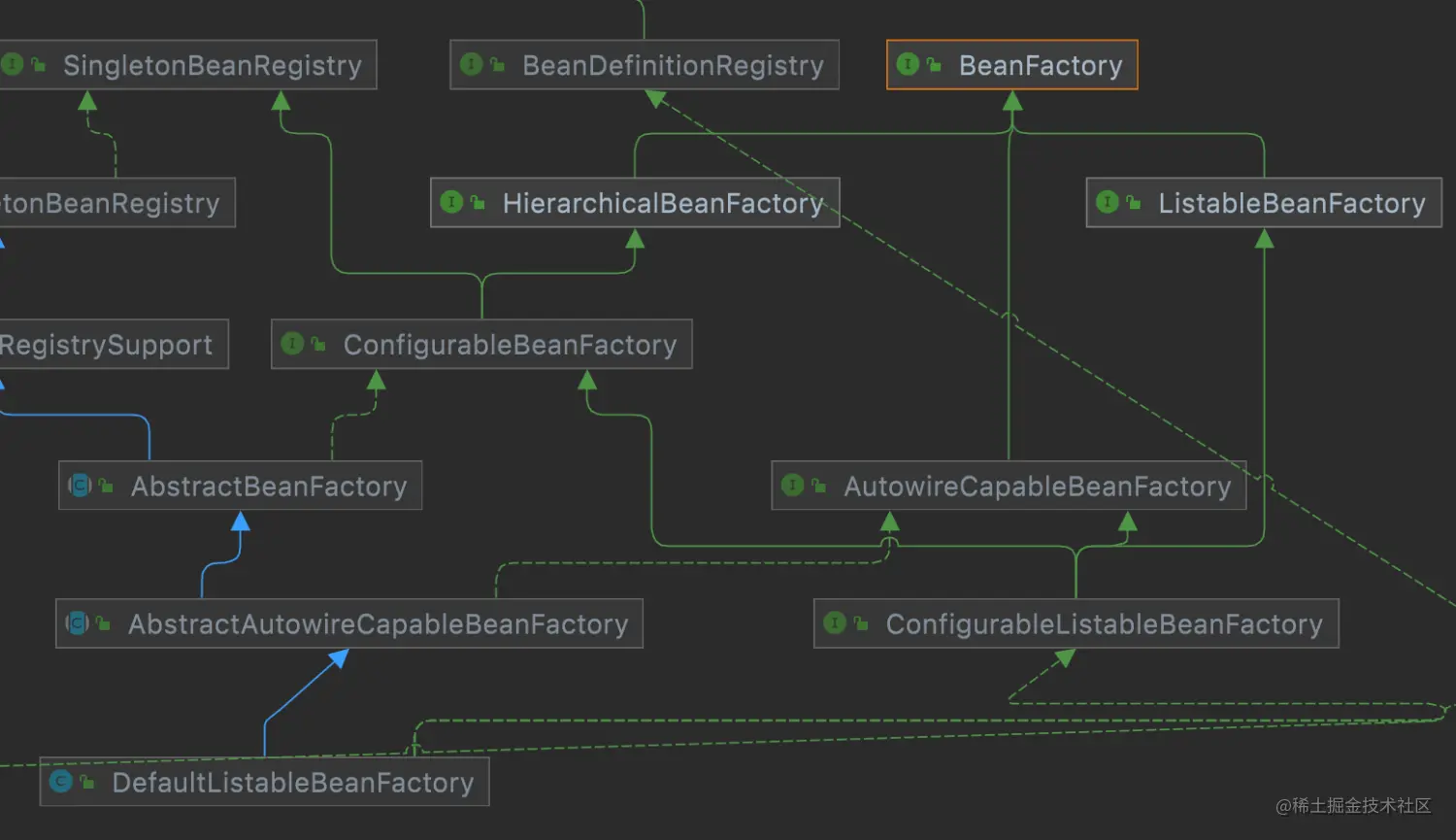Select the "SingletonBeanRegistry" node label
Viewport: 1456px width, 840px height.
[213, 65]
